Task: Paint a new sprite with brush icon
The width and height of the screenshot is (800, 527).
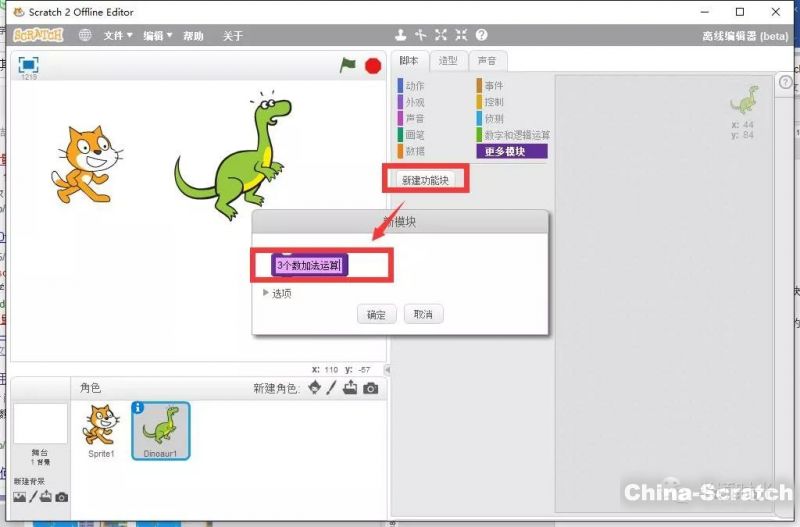Action: (331, 388)
